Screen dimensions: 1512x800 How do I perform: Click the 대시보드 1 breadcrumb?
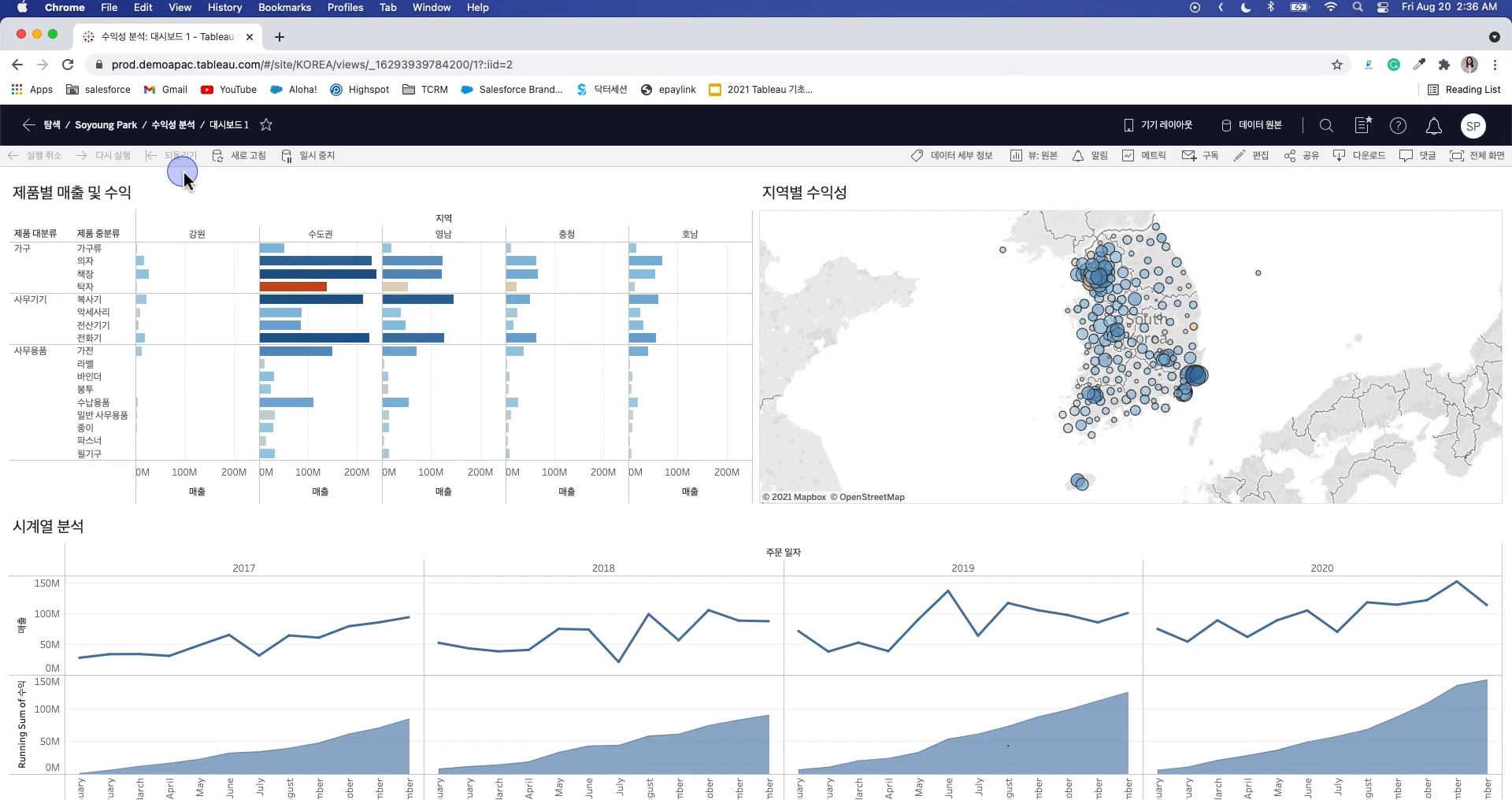(x=228, y=125)
